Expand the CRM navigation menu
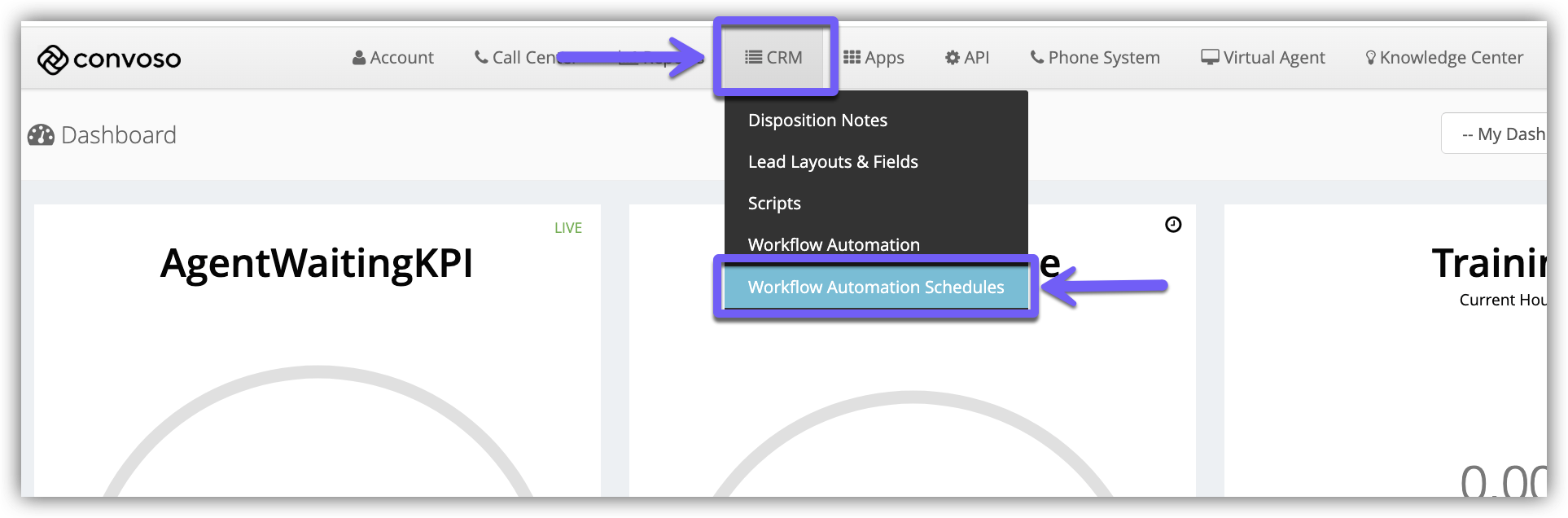 coord(774,58)
